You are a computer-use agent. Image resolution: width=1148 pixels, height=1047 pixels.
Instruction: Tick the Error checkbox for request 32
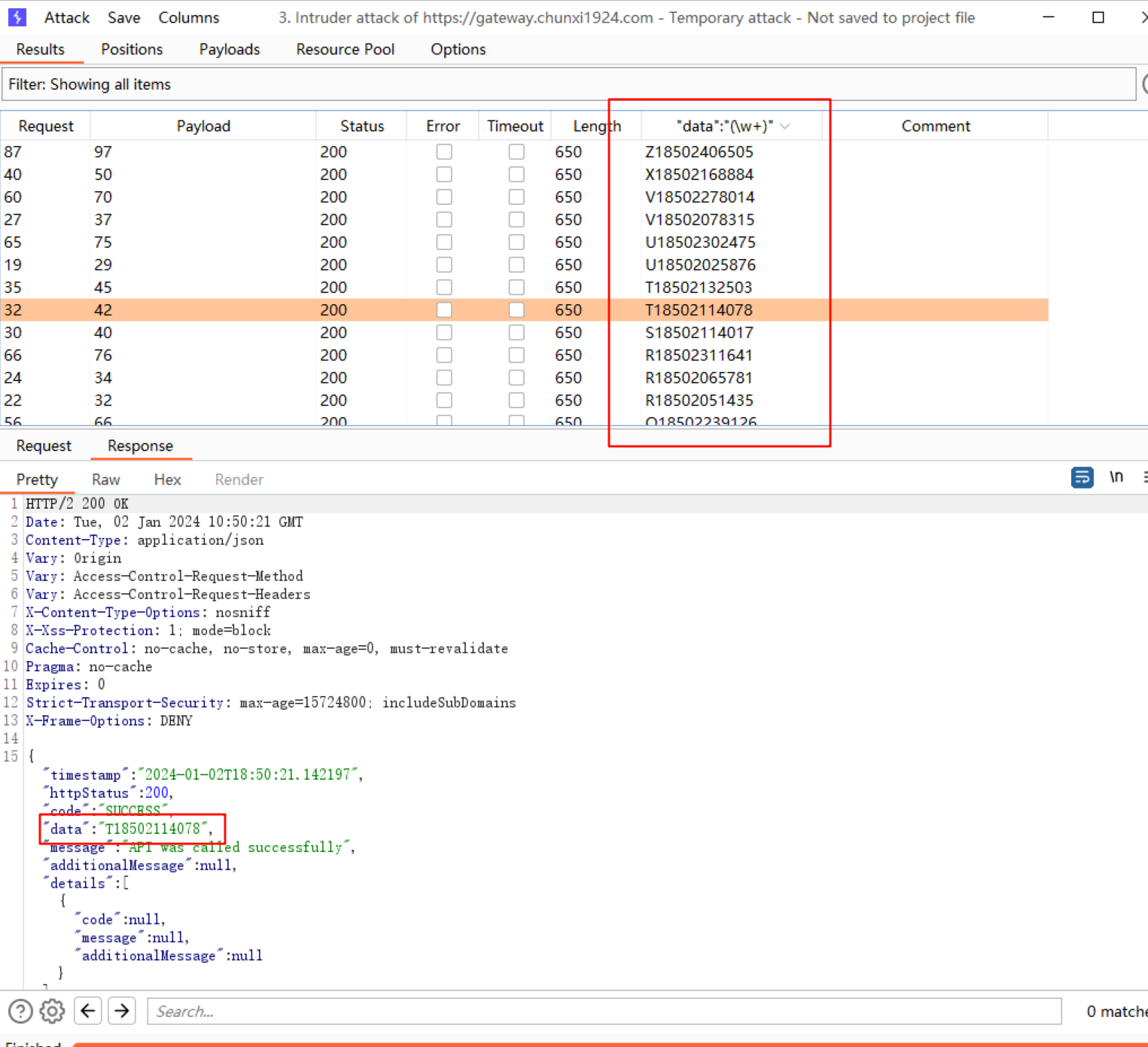click(444, 310)
